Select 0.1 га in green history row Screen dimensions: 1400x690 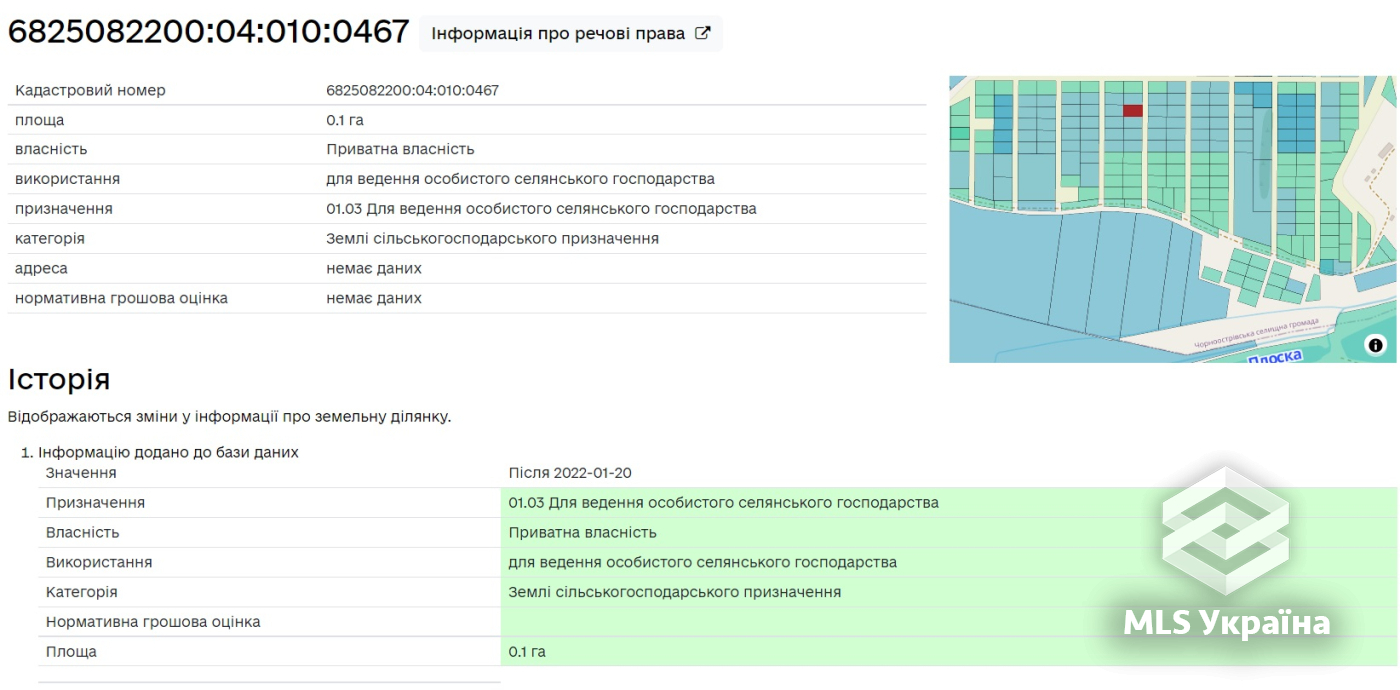(527, 652)
